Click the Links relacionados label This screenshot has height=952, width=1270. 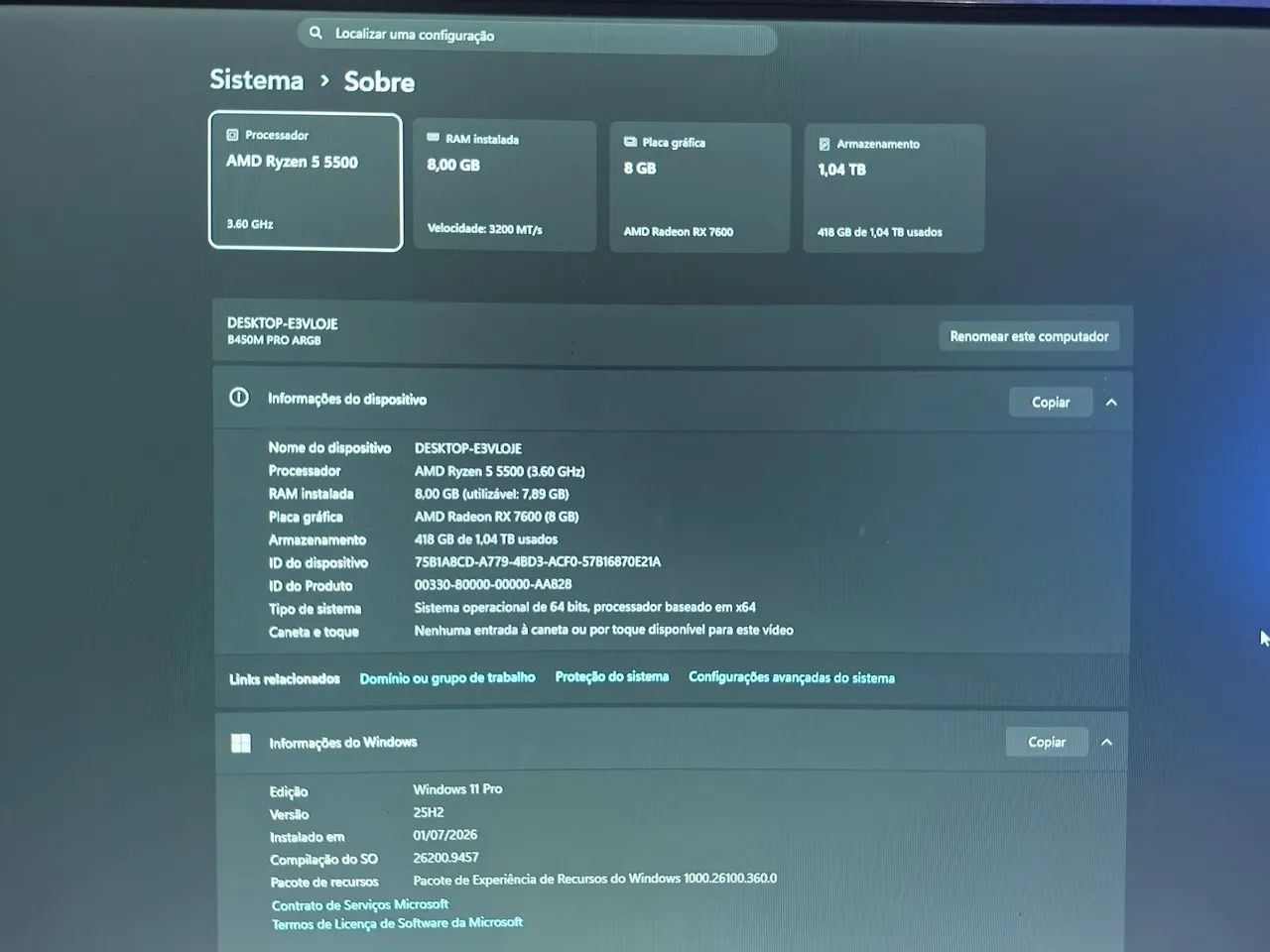point(285,679)
